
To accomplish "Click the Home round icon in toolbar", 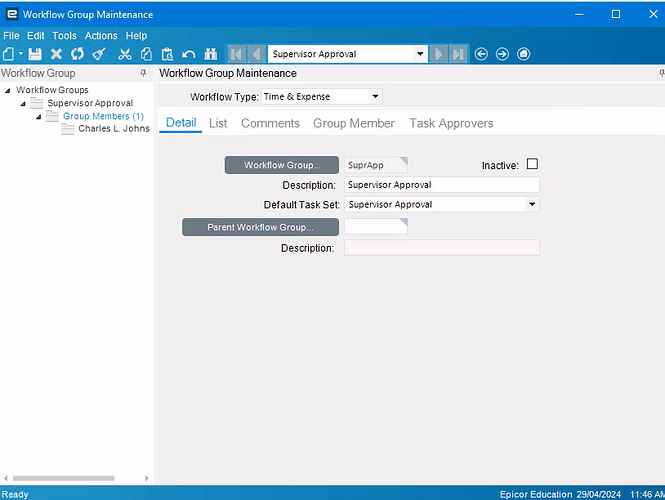I will [523, 54].
